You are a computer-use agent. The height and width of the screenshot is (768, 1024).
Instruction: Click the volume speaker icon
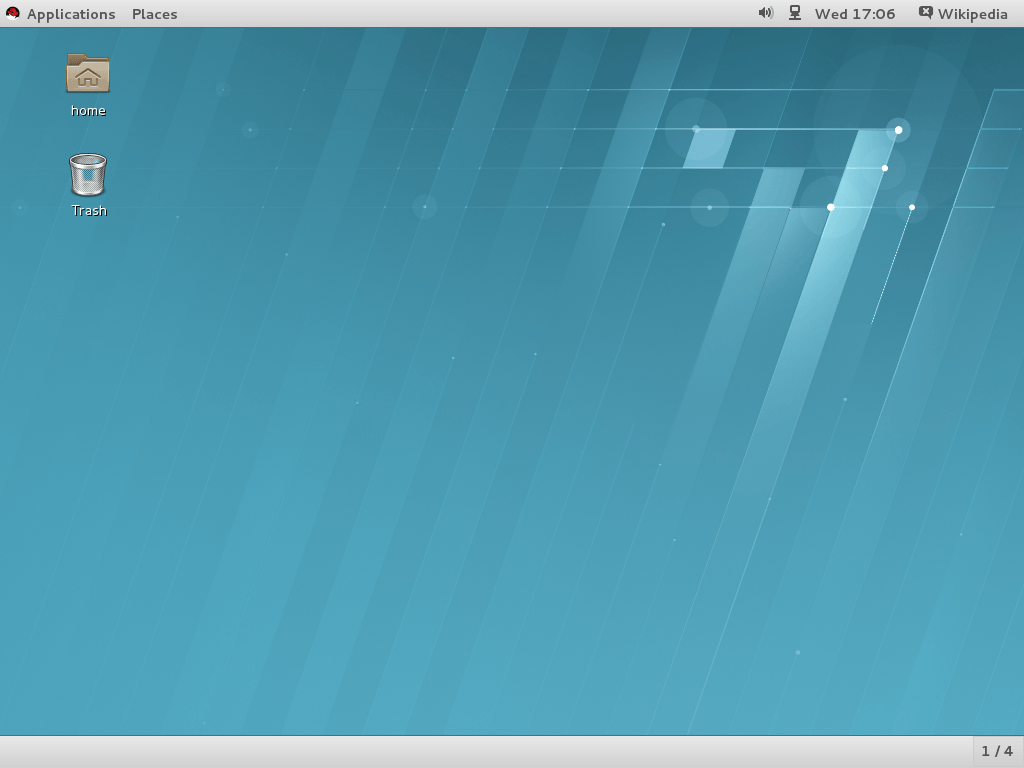pyautogui.click(x=765, y=13)
